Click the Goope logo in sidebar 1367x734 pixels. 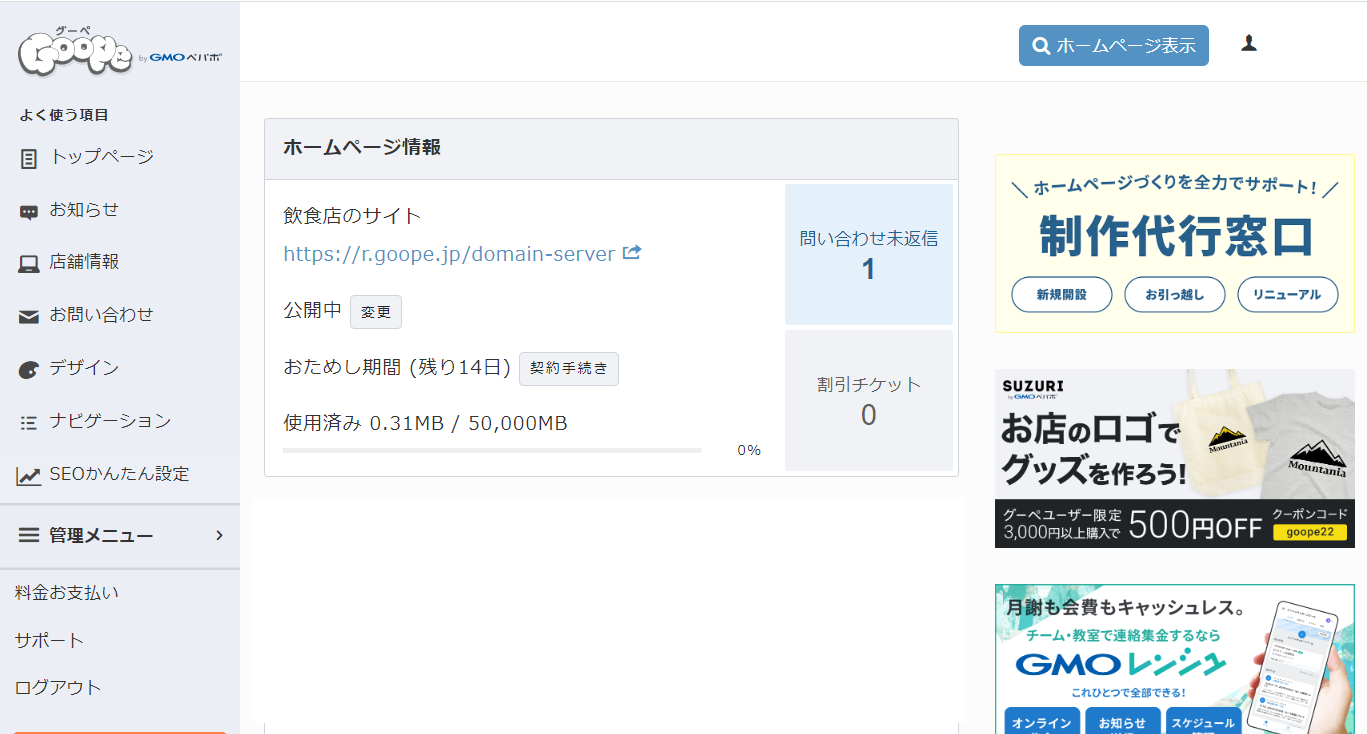(x=75, y=54)
